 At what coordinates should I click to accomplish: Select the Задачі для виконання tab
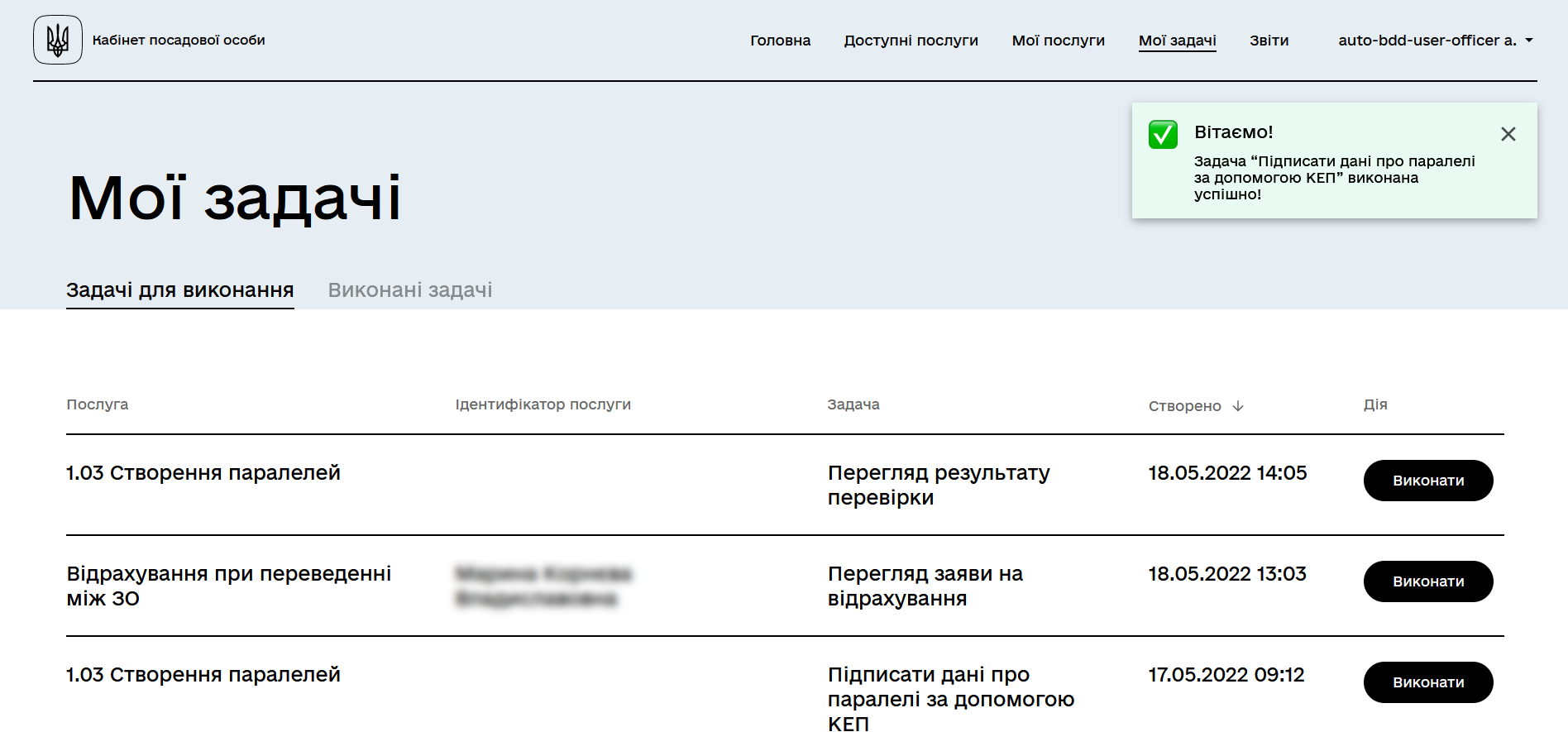pyautogui.click(x=180, y=290)
